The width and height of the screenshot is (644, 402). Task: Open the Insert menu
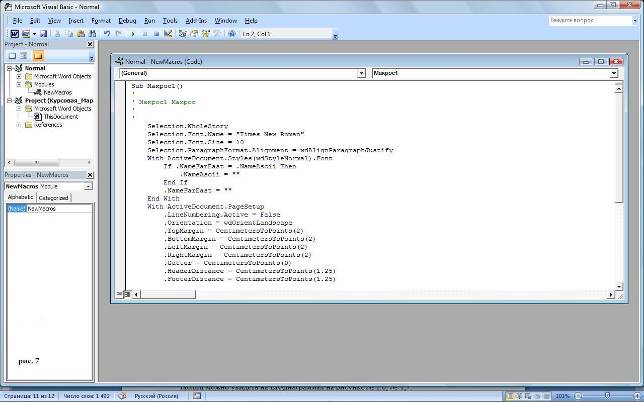(x=76, y=21)
